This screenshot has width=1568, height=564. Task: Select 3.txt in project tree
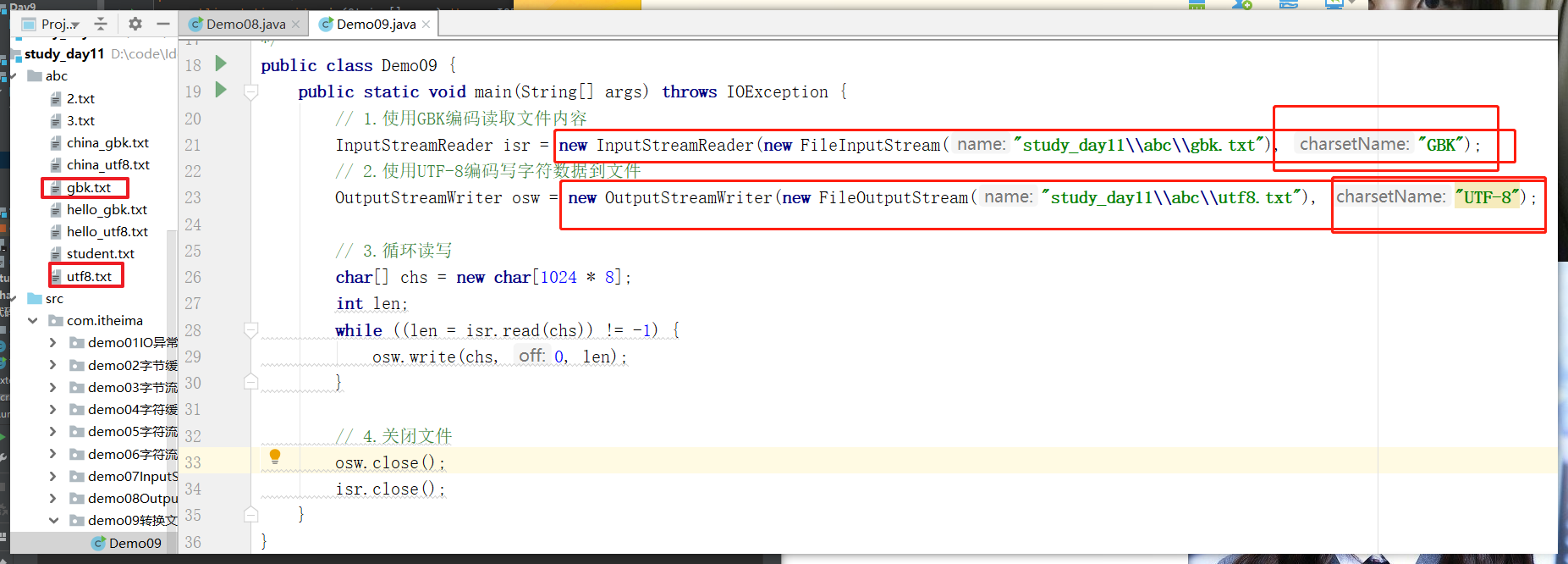(x=80, y=120)
